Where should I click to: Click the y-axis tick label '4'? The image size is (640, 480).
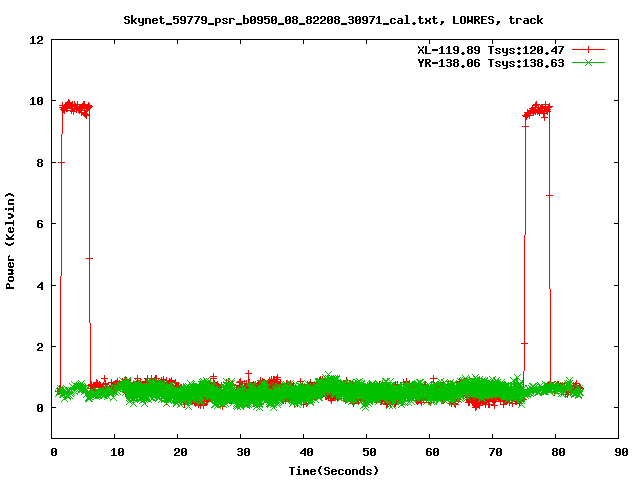click(40, 286)
